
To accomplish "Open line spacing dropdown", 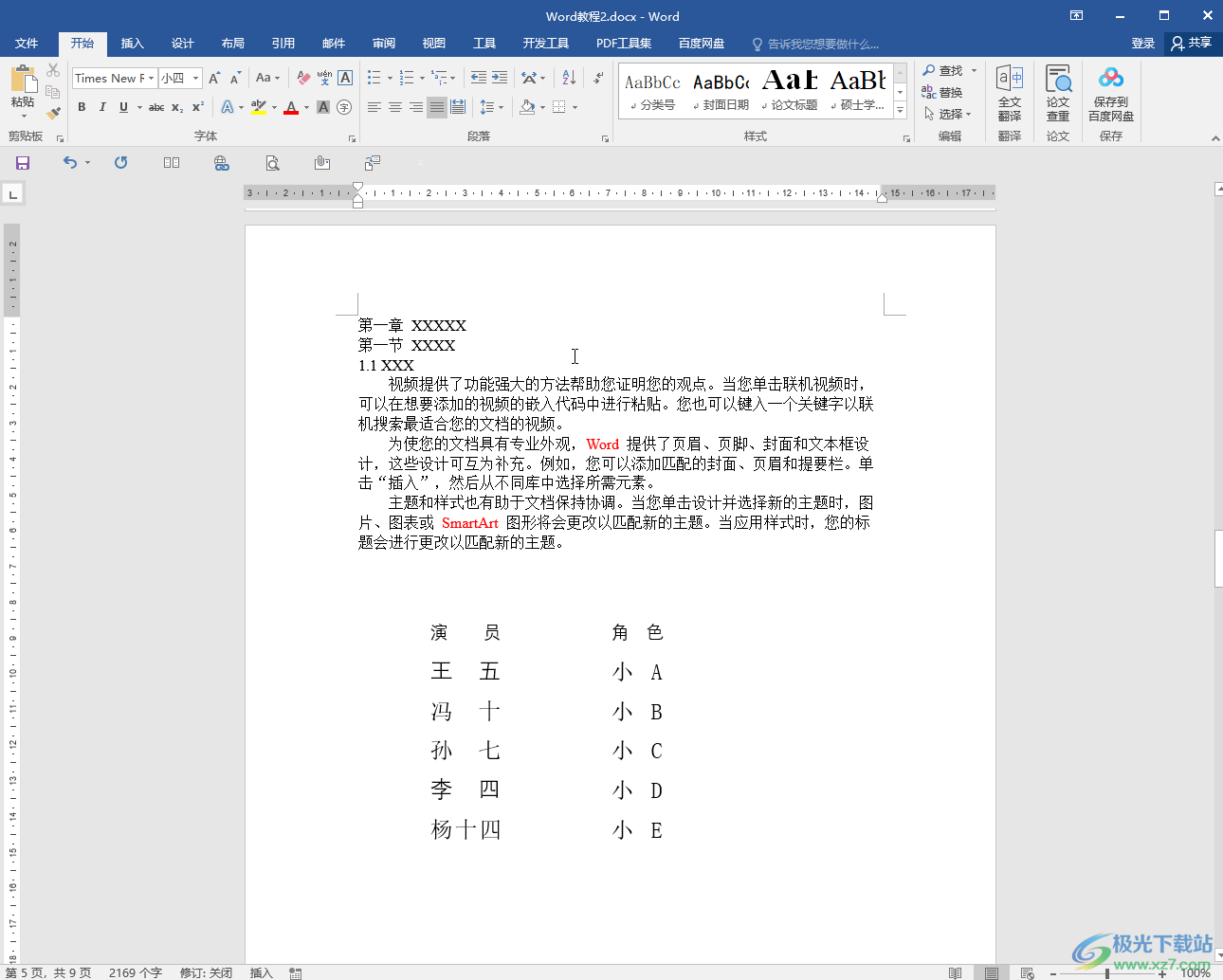I will (491, 107).
